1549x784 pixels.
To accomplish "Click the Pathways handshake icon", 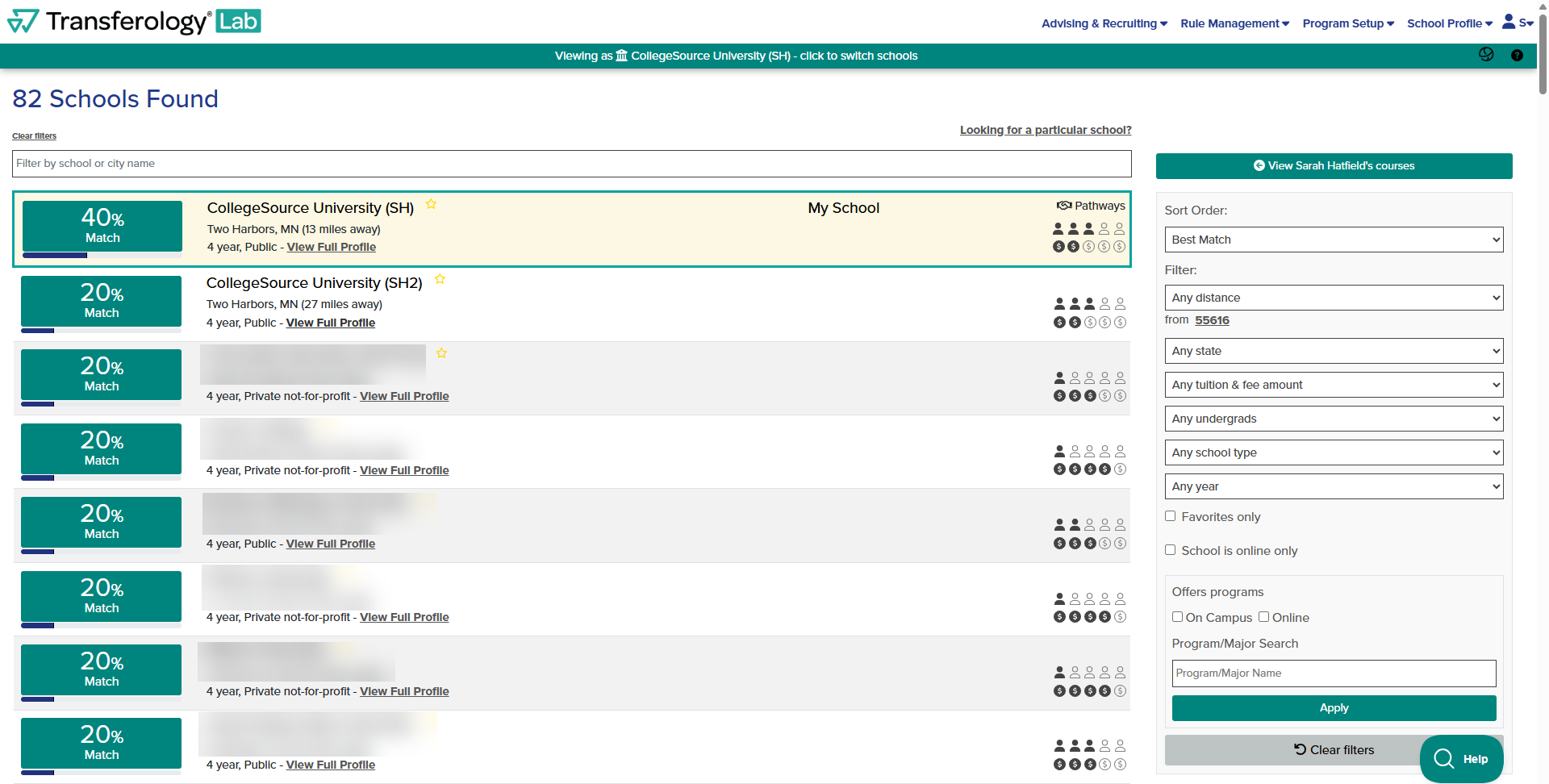I will (1064, 206).
